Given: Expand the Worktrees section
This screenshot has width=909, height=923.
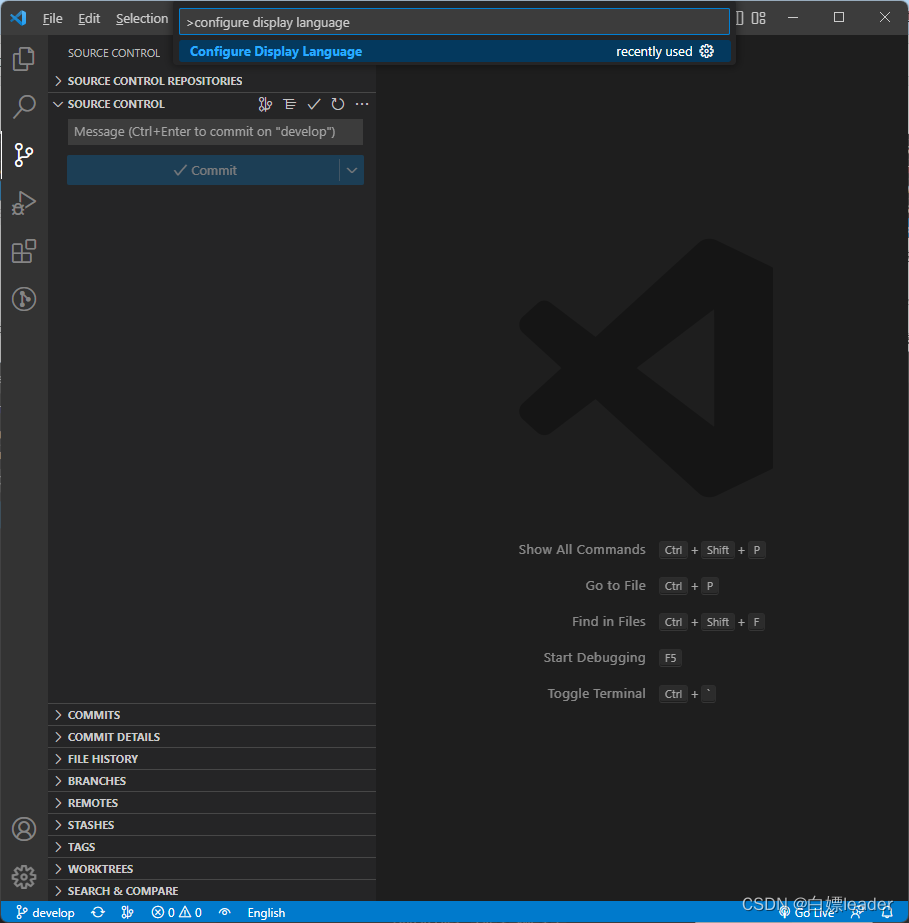Looking at the screenshot, I should click(x=212, y=869).
